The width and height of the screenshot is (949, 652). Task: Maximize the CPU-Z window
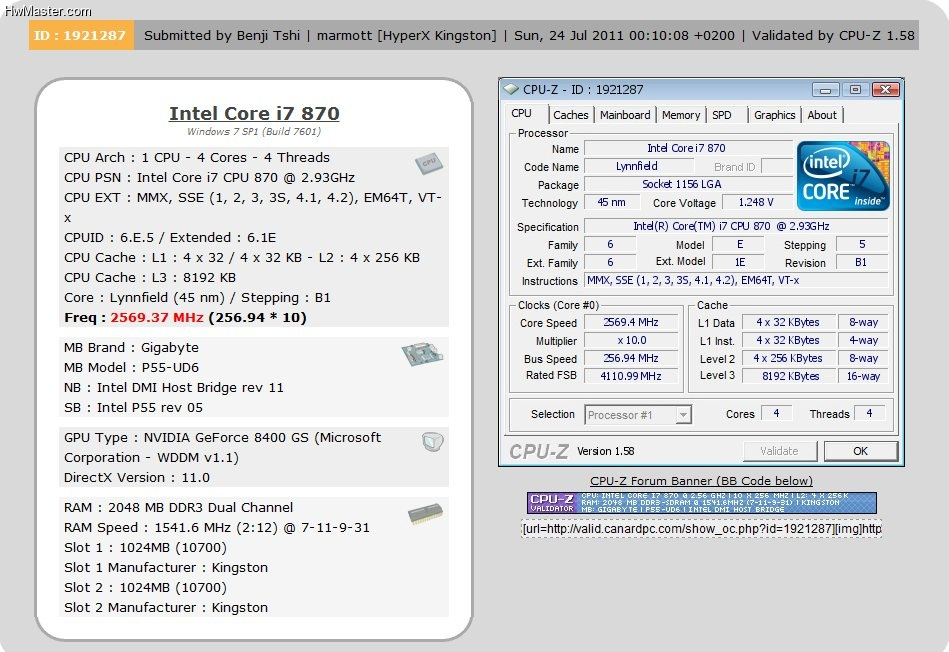point(855,90)
